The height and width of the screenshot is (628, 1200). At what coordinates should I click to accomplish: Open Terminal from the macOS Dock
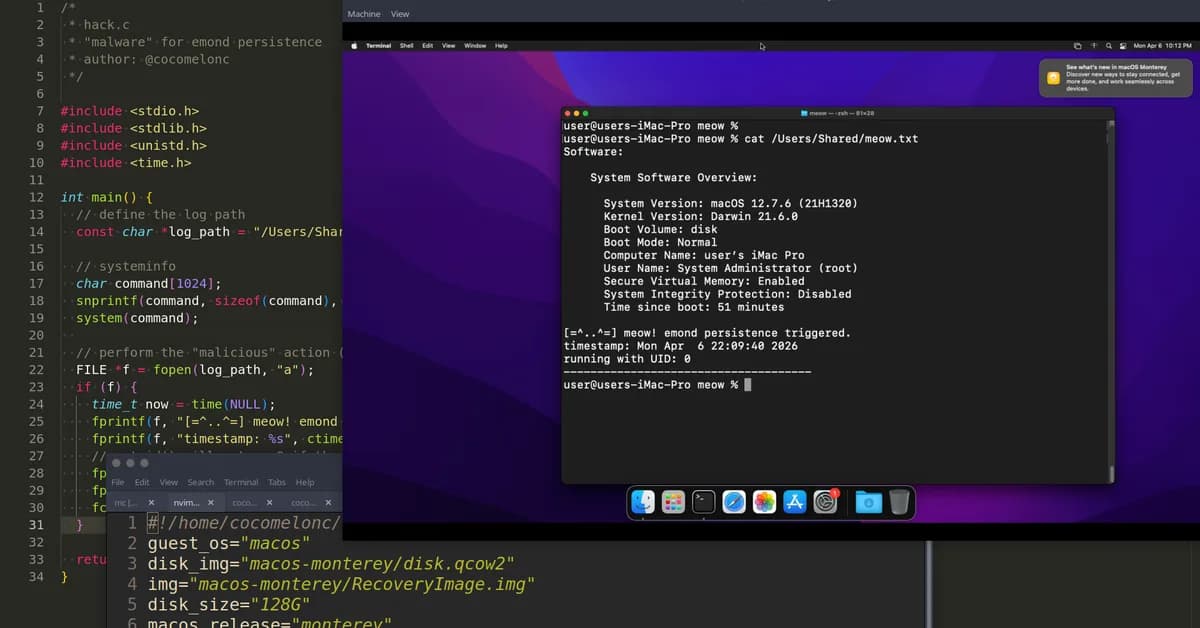tap(703, 501)
